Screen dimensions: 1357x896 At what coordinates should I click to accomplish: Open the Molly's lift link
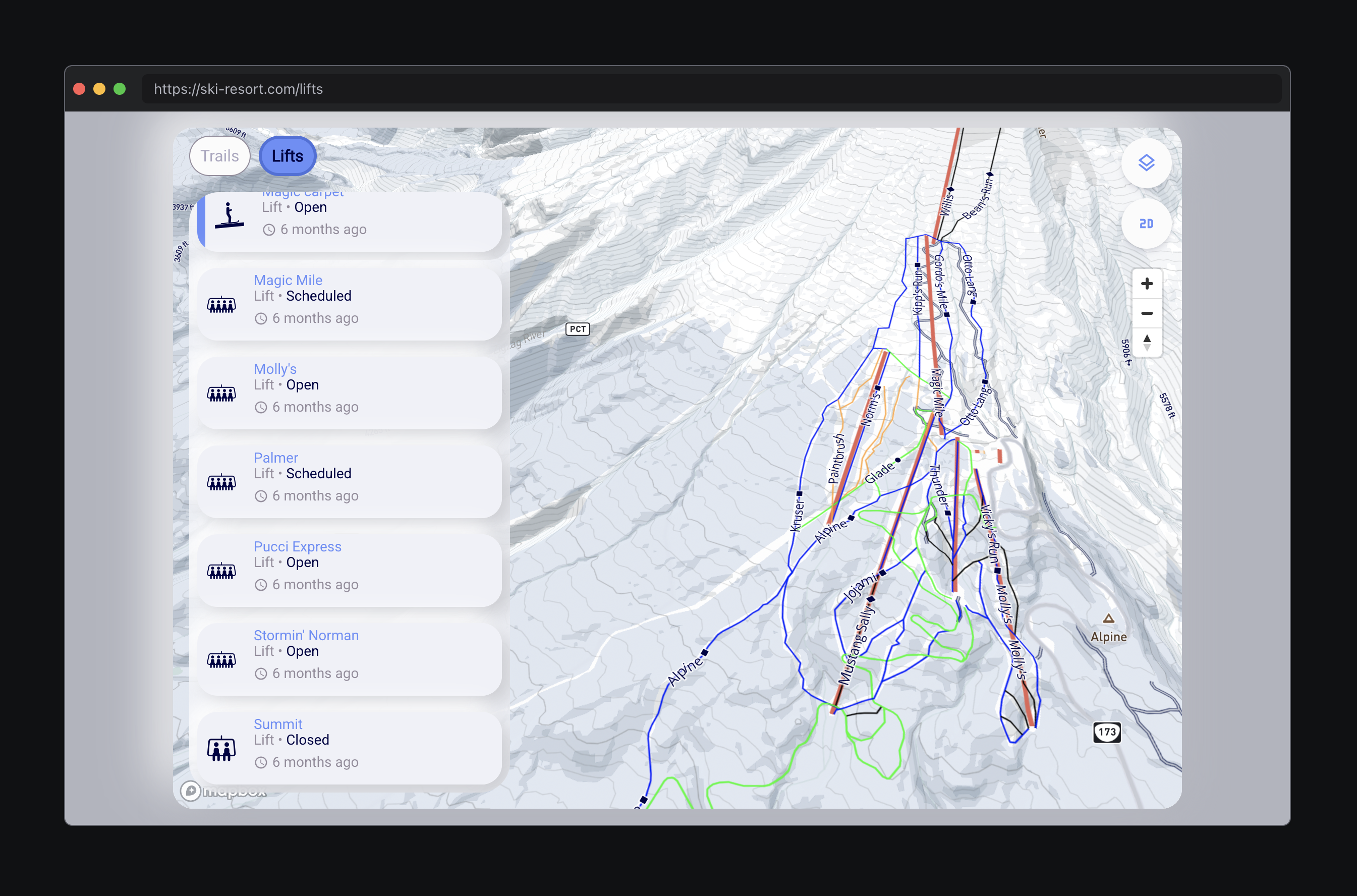(275, 369)
